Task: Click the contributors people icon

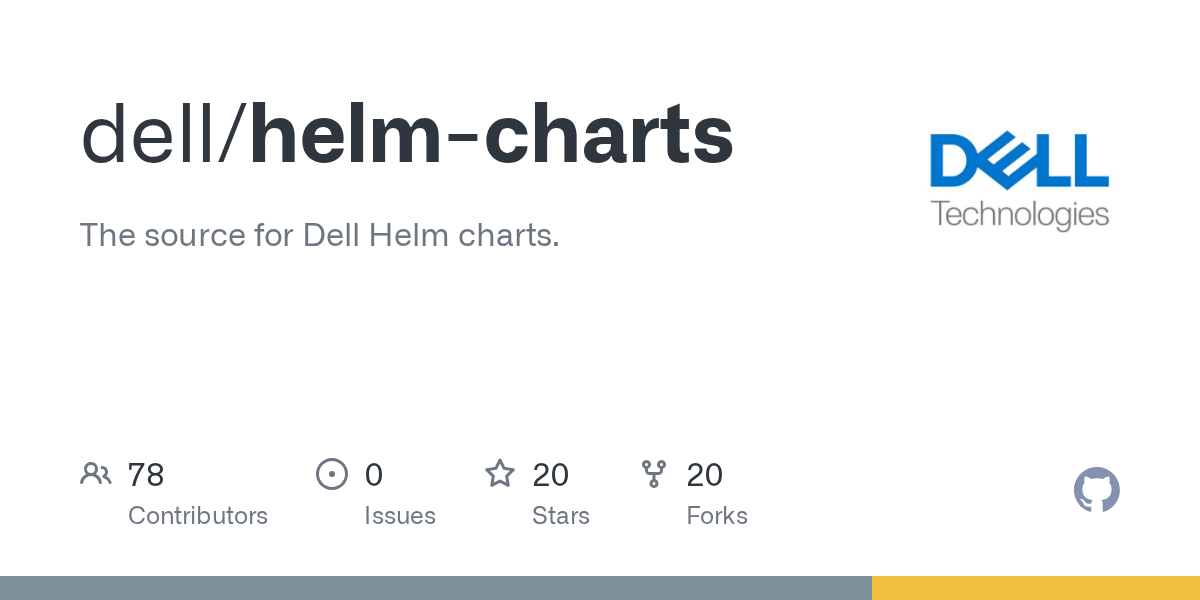Action: tap(96, 474)
